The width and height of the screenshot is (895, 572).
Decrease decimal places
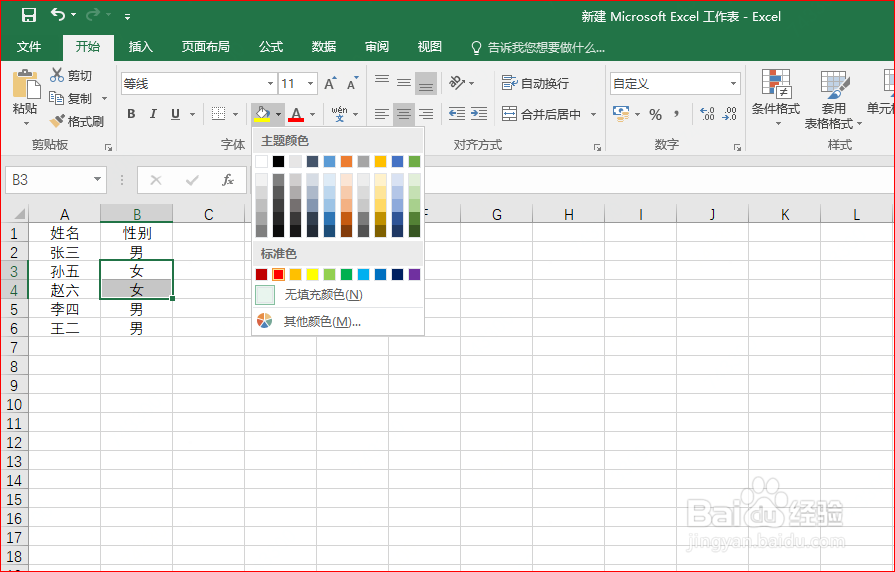pos(729,114)
